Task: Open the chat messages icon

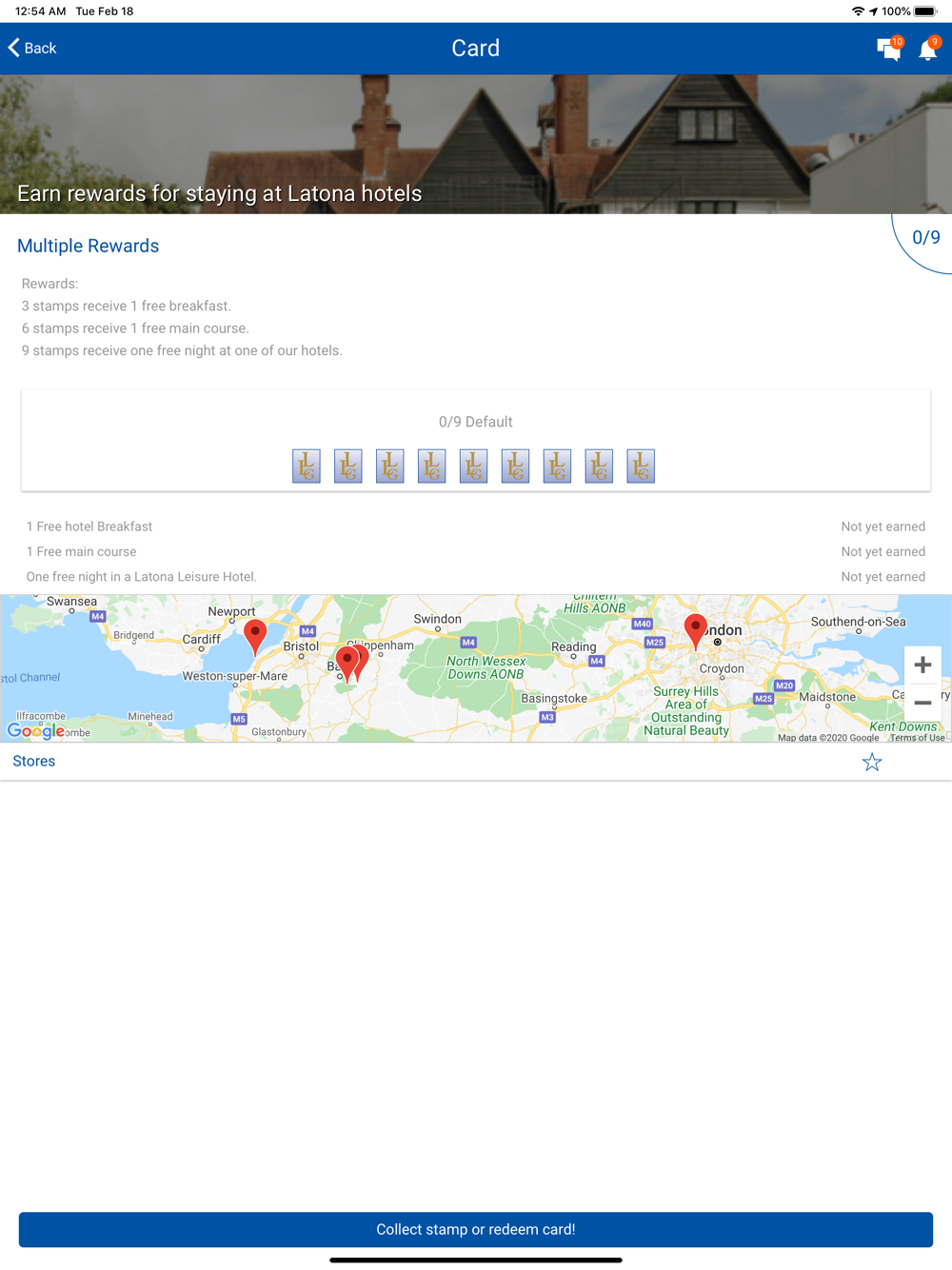Action: pyautogui.click(x=889, y=49)
